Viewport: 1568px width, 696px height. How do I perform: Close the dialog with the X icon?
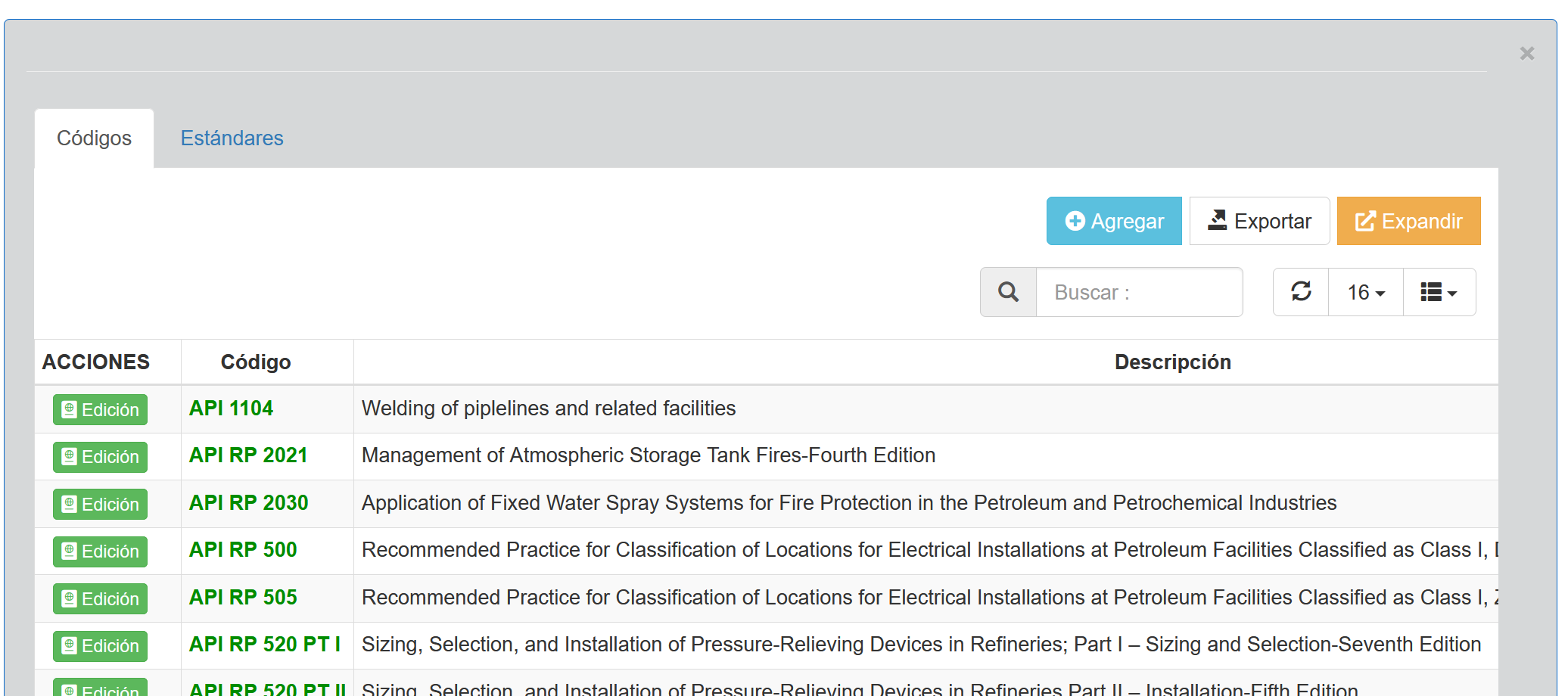tap(1526, 54)
